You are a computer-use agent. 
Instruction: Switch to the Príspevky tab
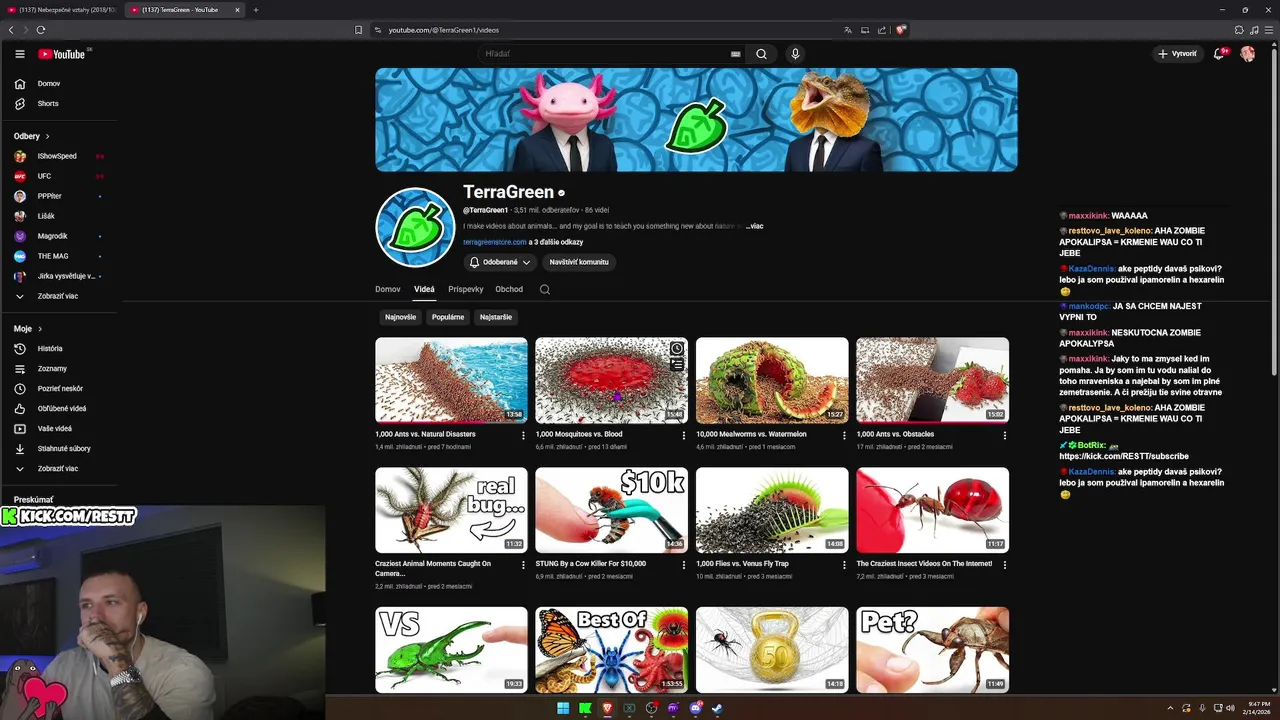coord(466,289)
